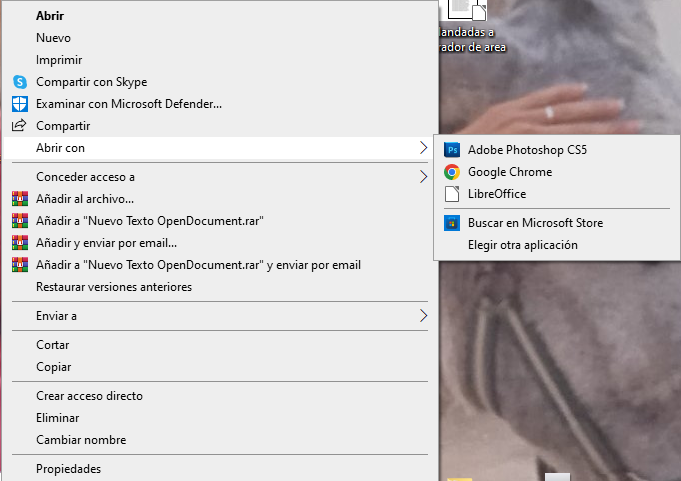Choose Cortar from the context menu
Viewport: 681px width, 481px height.
pos(221,345)
